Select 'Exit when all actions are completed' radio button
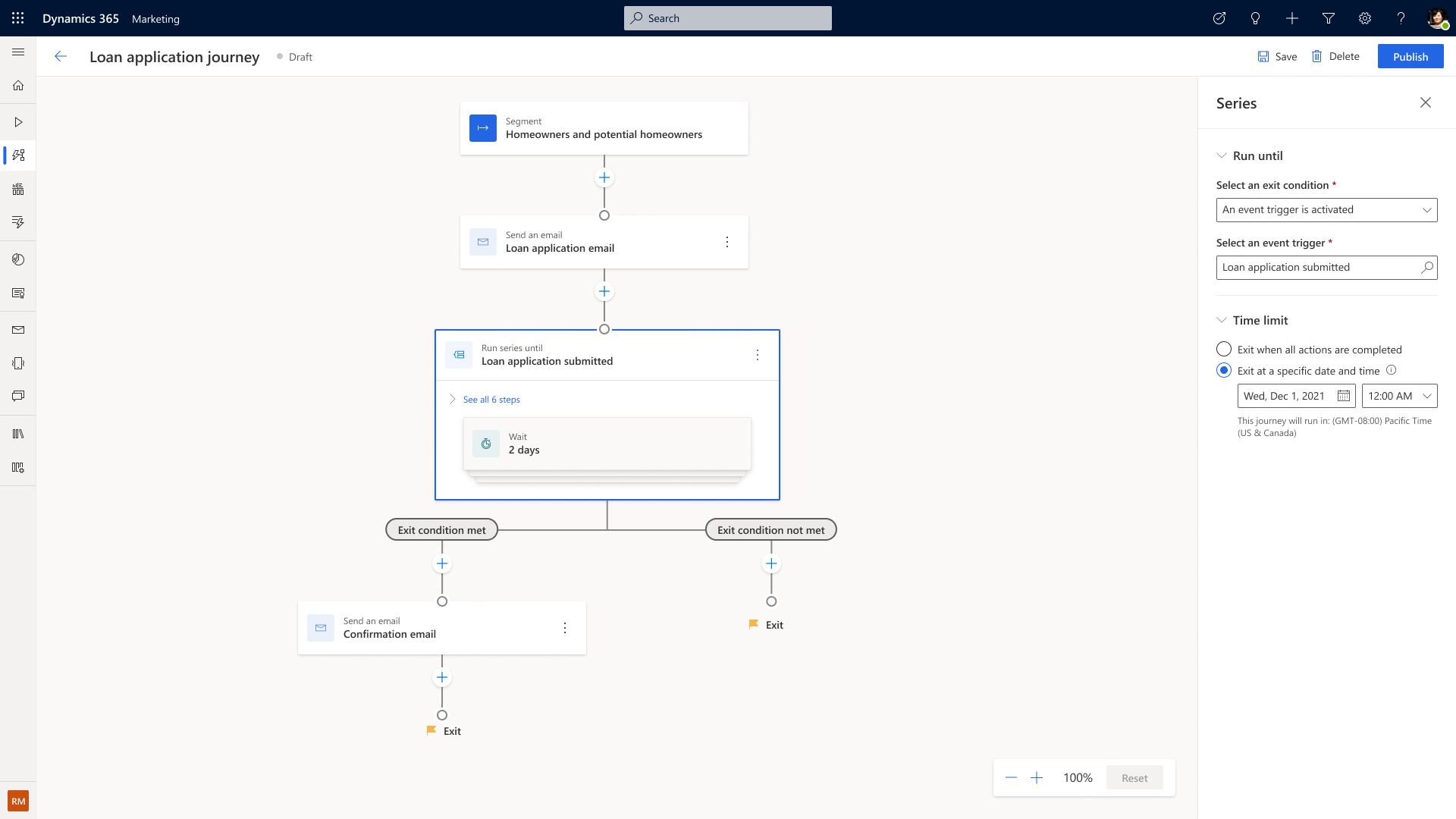The height and width of the screenshot is (819, 1456). tap(1223, 348)
